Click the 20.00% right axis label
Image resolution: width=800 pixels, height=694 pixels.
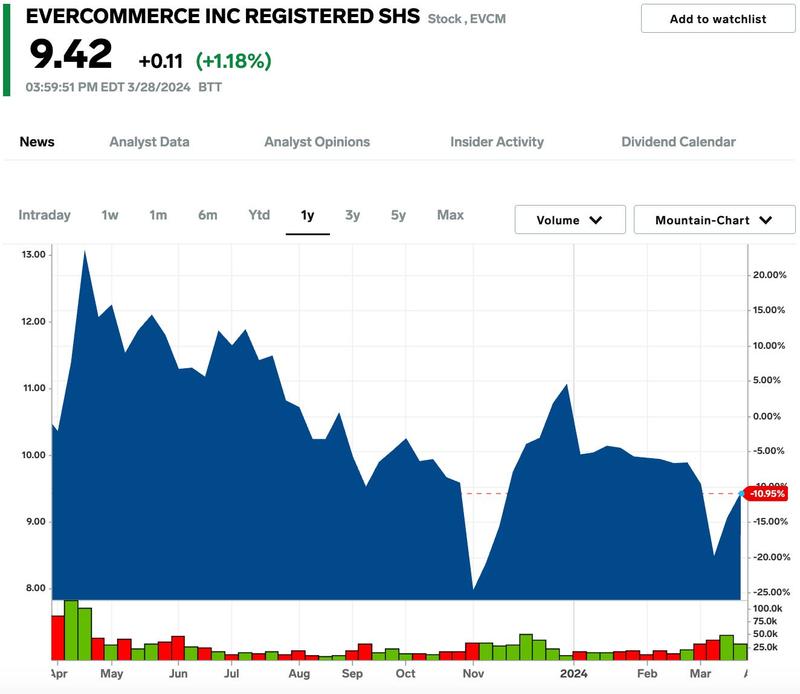pyautogui.click(x=769, y=275)
